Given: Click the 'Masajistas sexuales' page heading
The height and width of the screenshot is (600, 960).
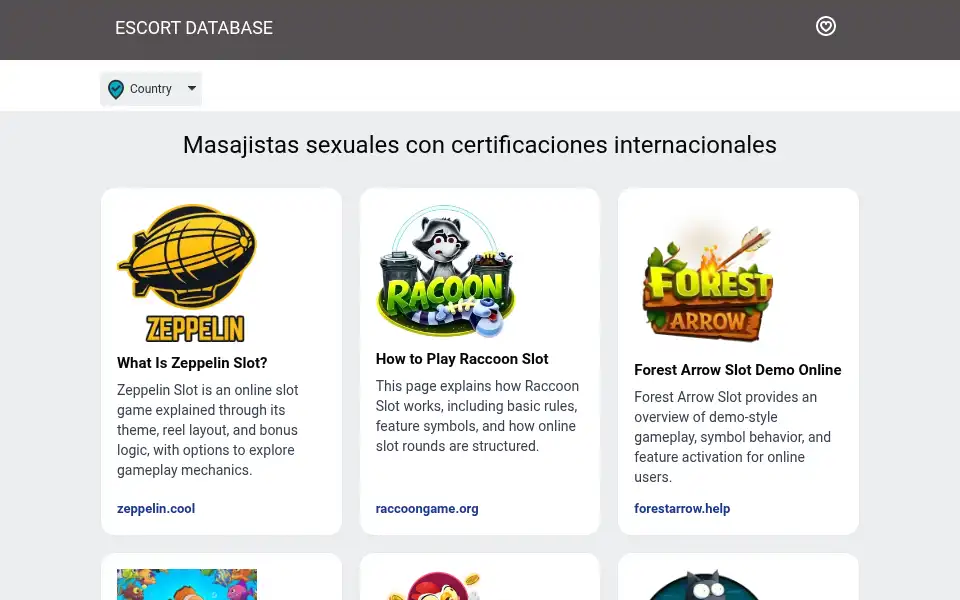Looking at the screenshot, I should click(x=480, y=145).
